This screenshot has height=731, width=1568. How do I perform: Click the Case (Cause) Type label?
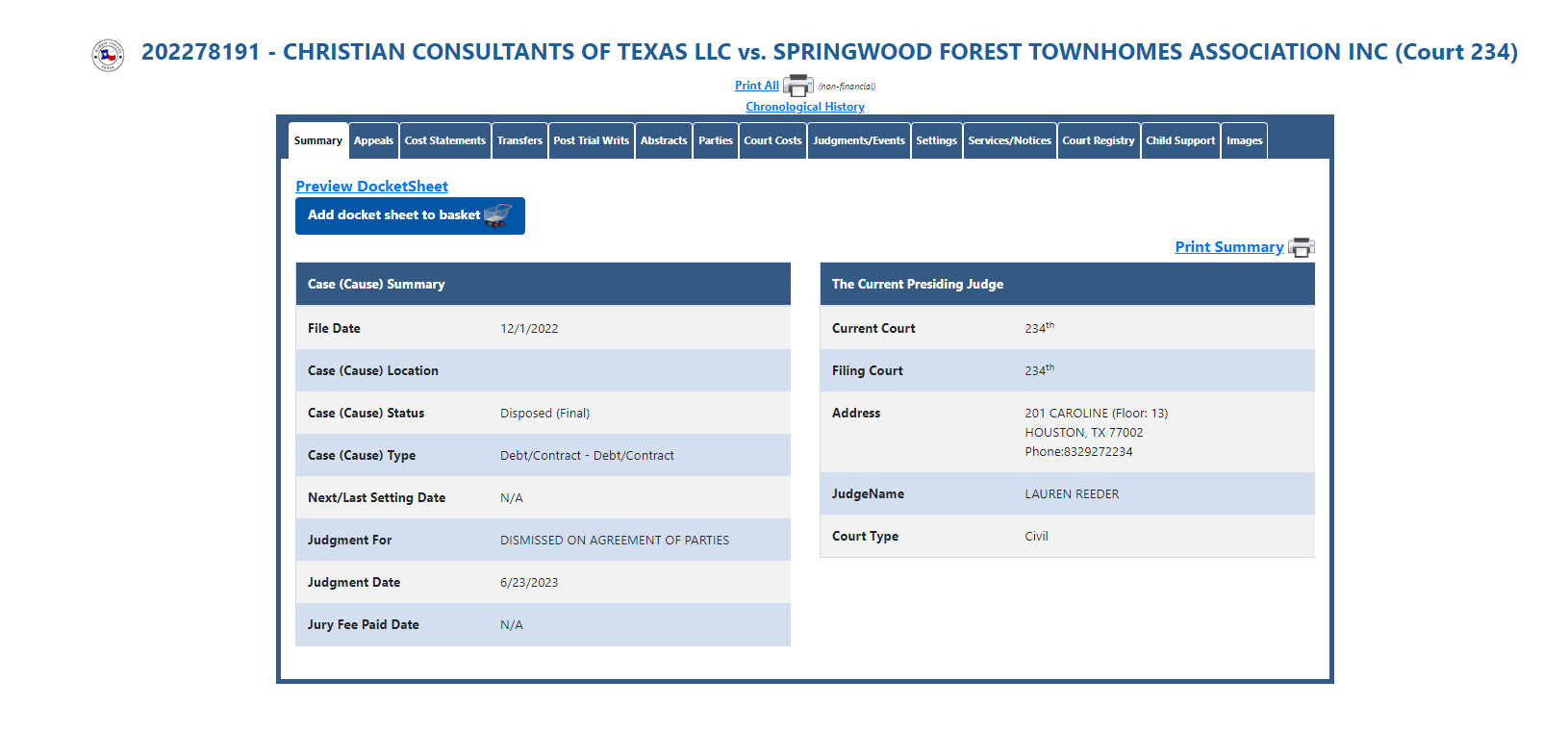(x=362, y=456)
